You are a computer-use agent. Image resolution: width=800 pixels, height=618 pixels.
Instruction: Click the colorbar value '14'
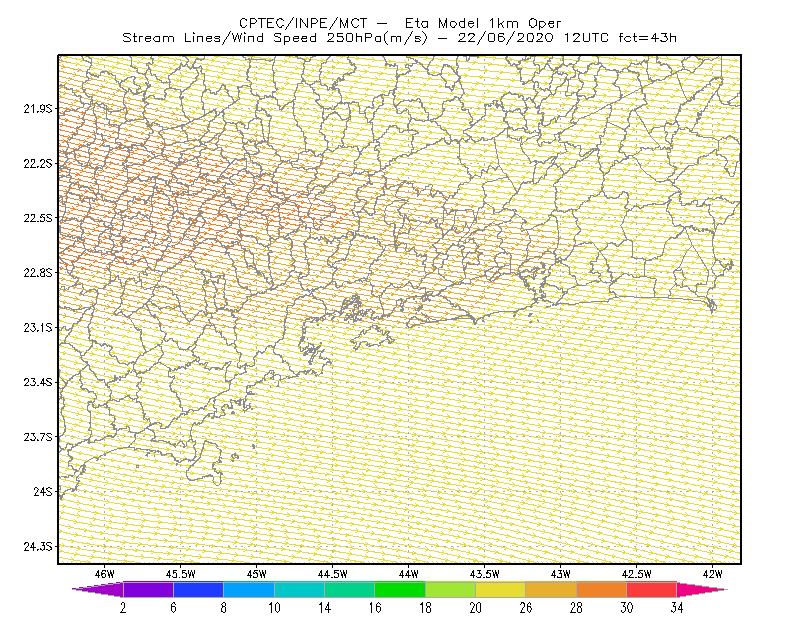click(324, 608)
